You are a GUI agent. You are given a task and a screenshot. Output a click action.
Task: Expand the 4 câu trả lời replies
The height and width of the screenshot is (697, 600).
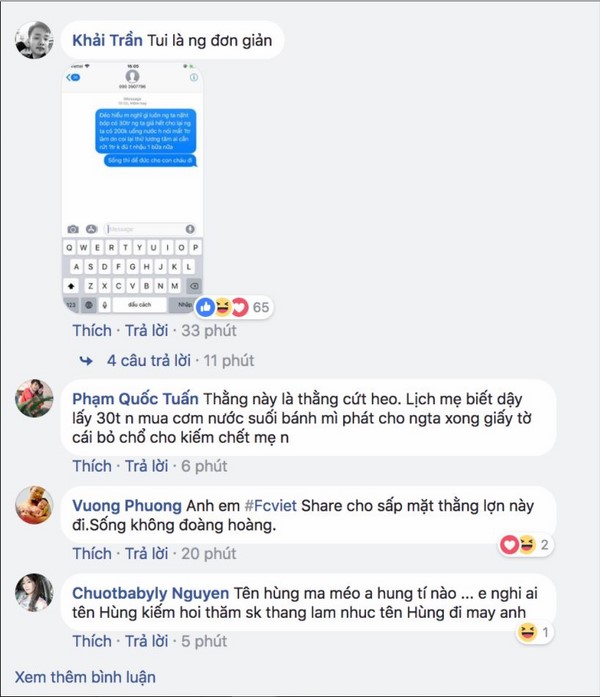[x=148, y=361]
